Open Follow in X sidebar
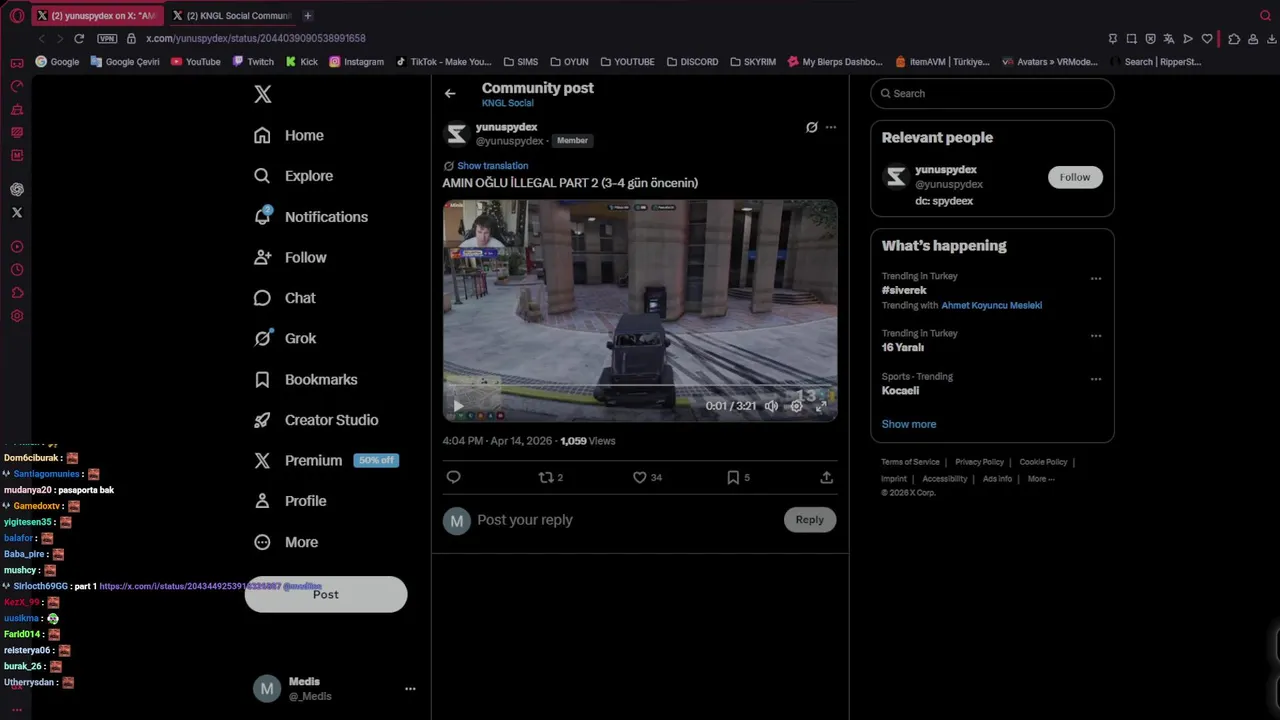 click(x=290, y=257)
